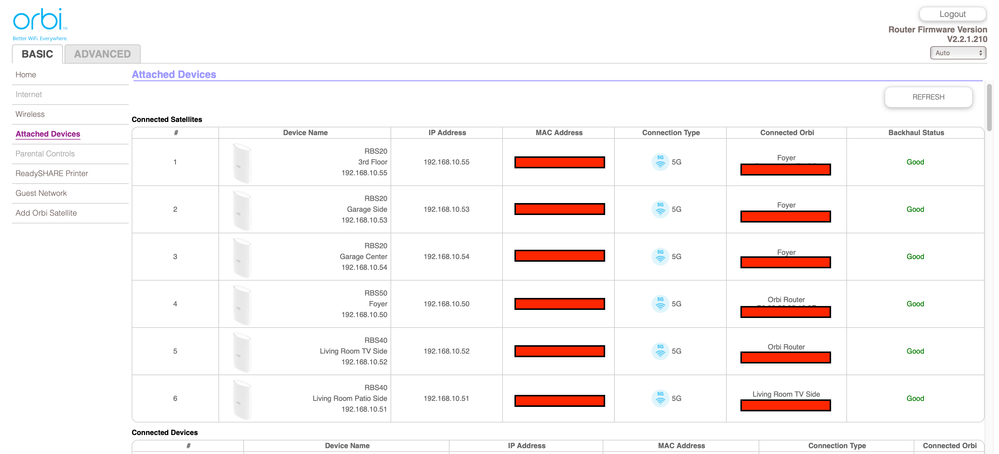This screenshot has height=454, width=999.
Task: Click Good backhaul status for 3rd Floor
Action: point(916,162)
